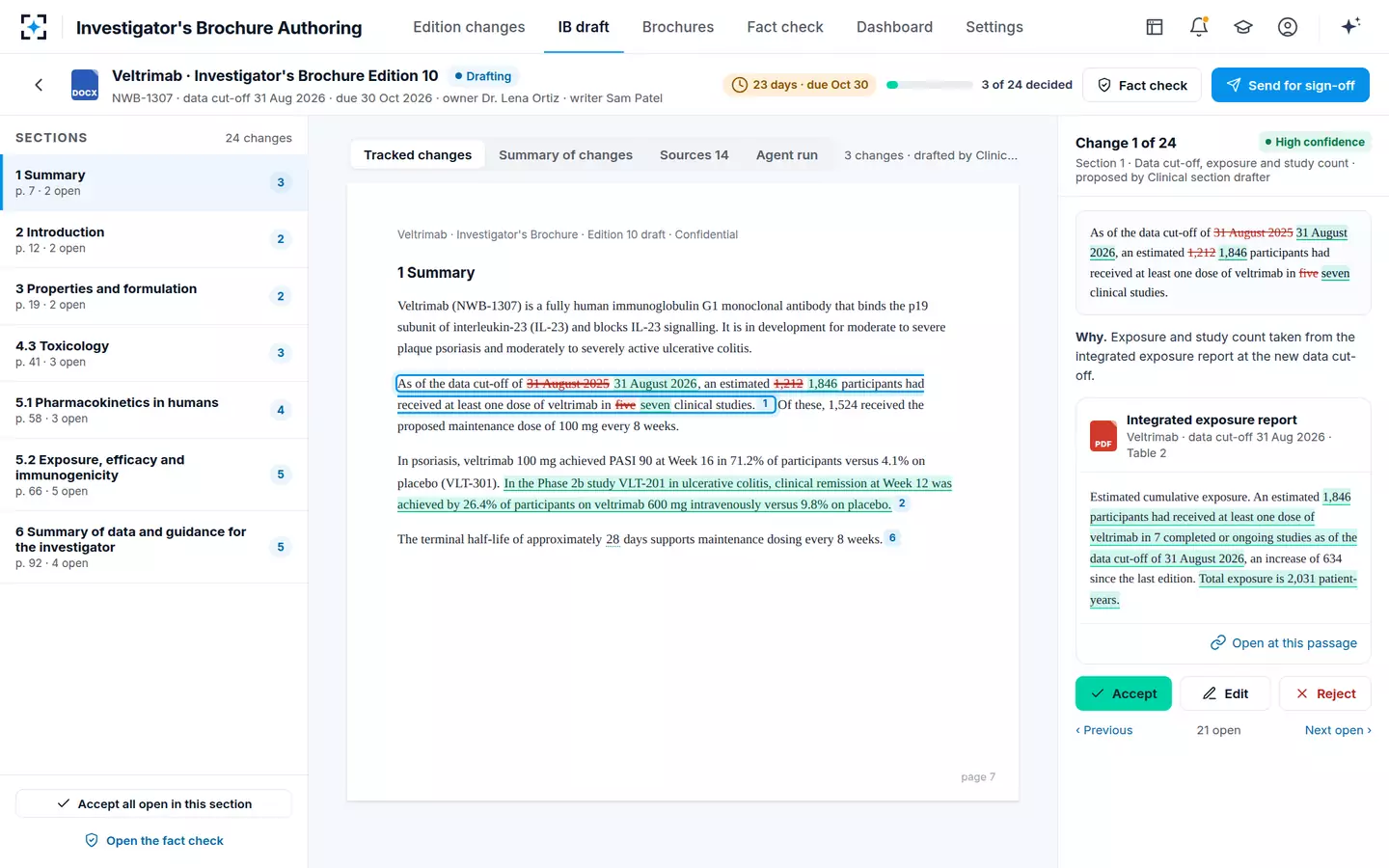Select section 5.2 Exposure, efficacy and immunogenicity
The width and height of the screenshot is (1389, 868).
point(154,475)
